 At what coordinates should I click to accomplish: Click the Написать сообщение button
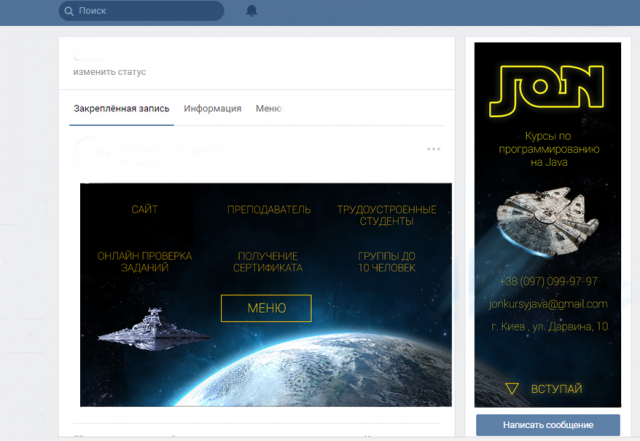[x=548, y=425]
